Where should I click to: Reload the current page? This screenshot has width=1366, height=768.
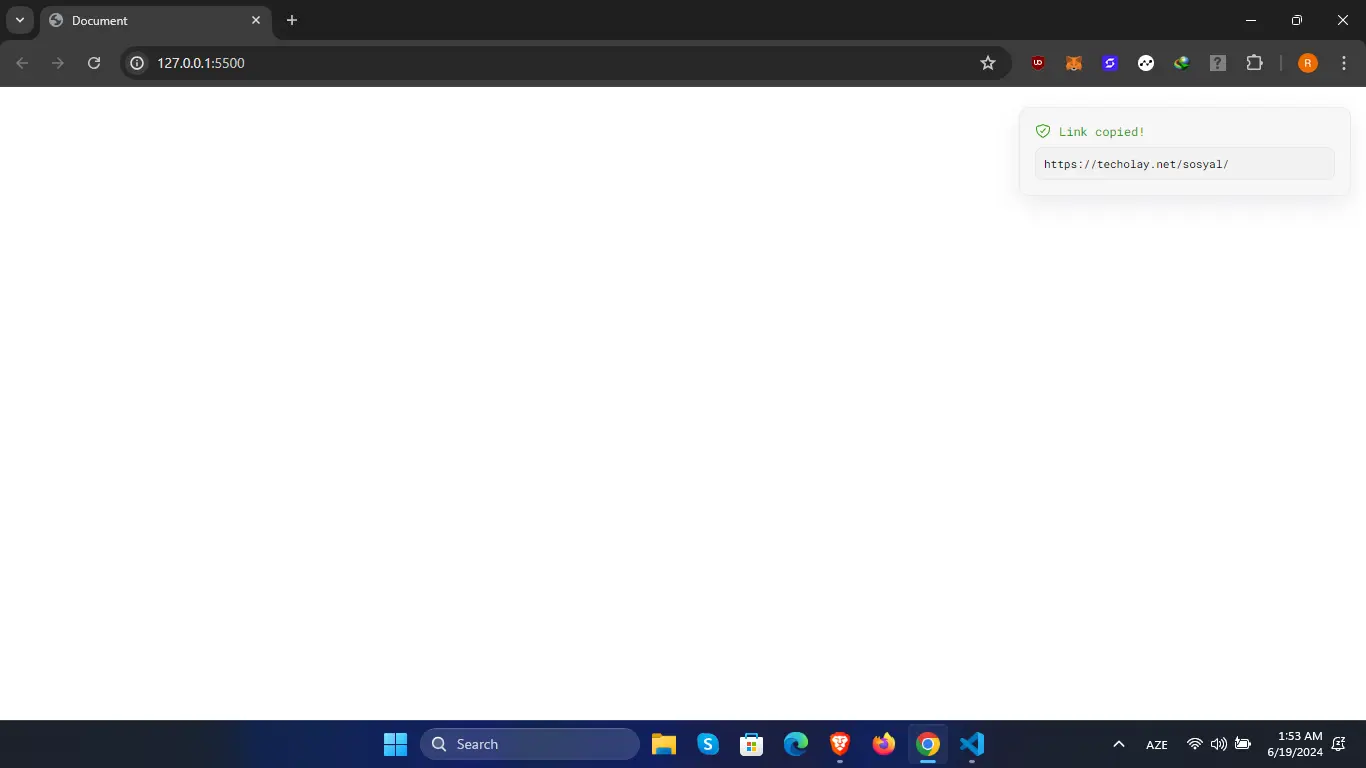tap(94, 63)
